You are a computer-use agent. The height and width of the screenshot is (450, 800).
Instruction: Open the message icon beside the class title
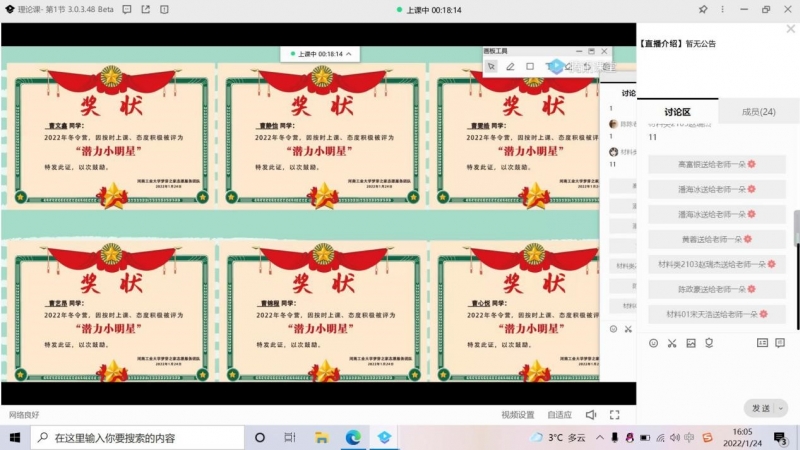click(x=127, y=9)
